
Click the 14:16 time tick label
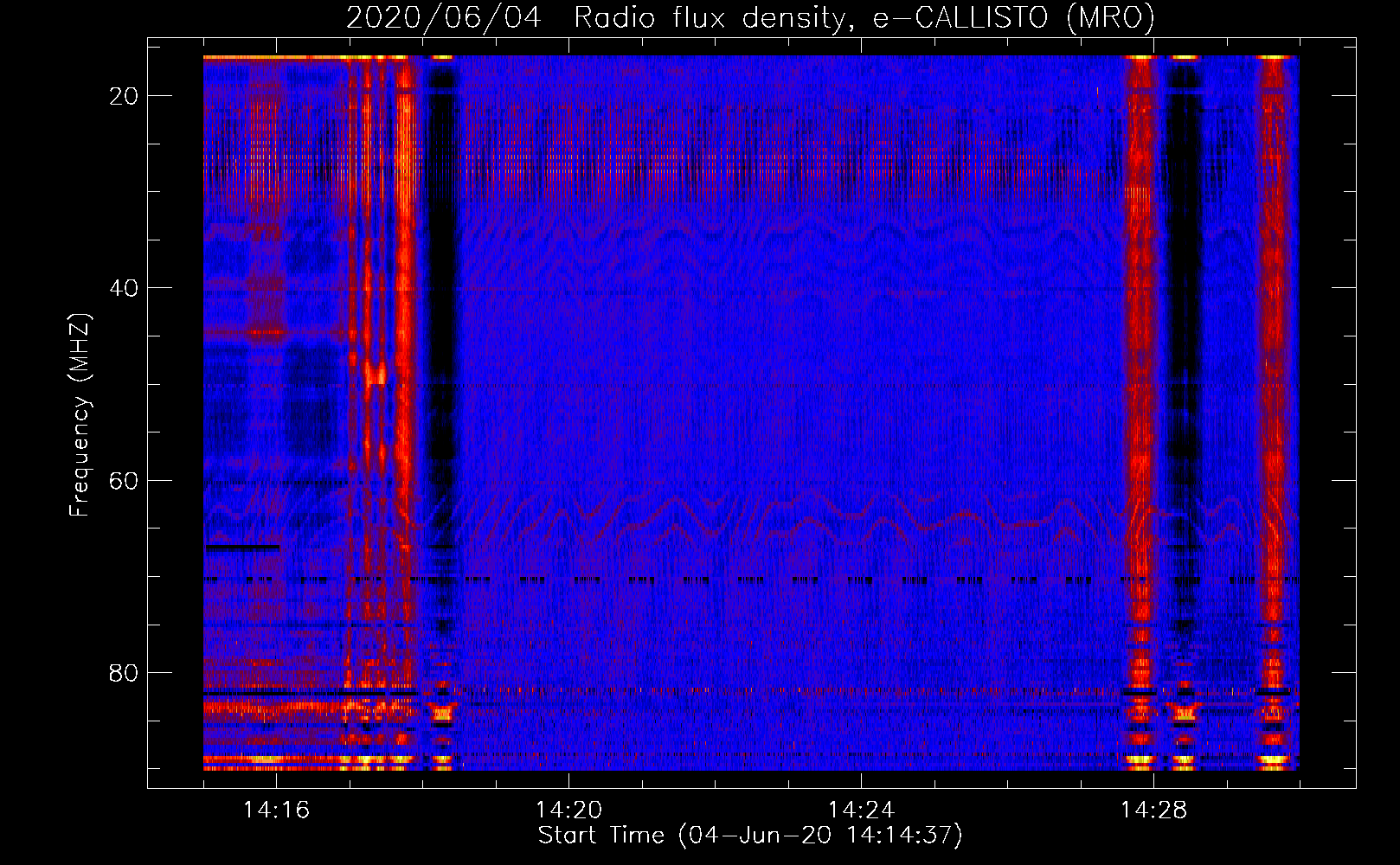(x=276, y=811)
